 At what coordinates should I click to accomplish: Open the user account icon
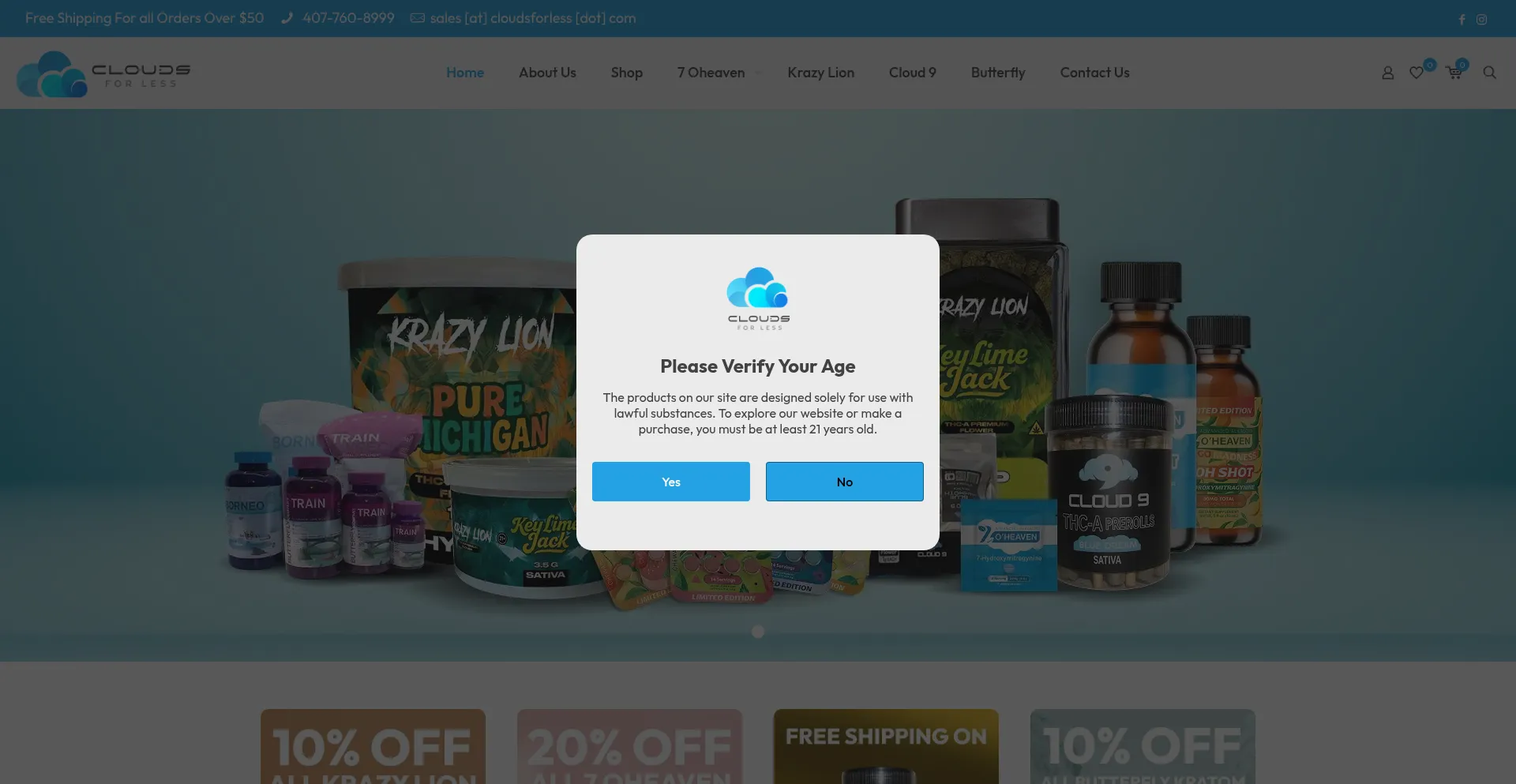coord(1387,73)
